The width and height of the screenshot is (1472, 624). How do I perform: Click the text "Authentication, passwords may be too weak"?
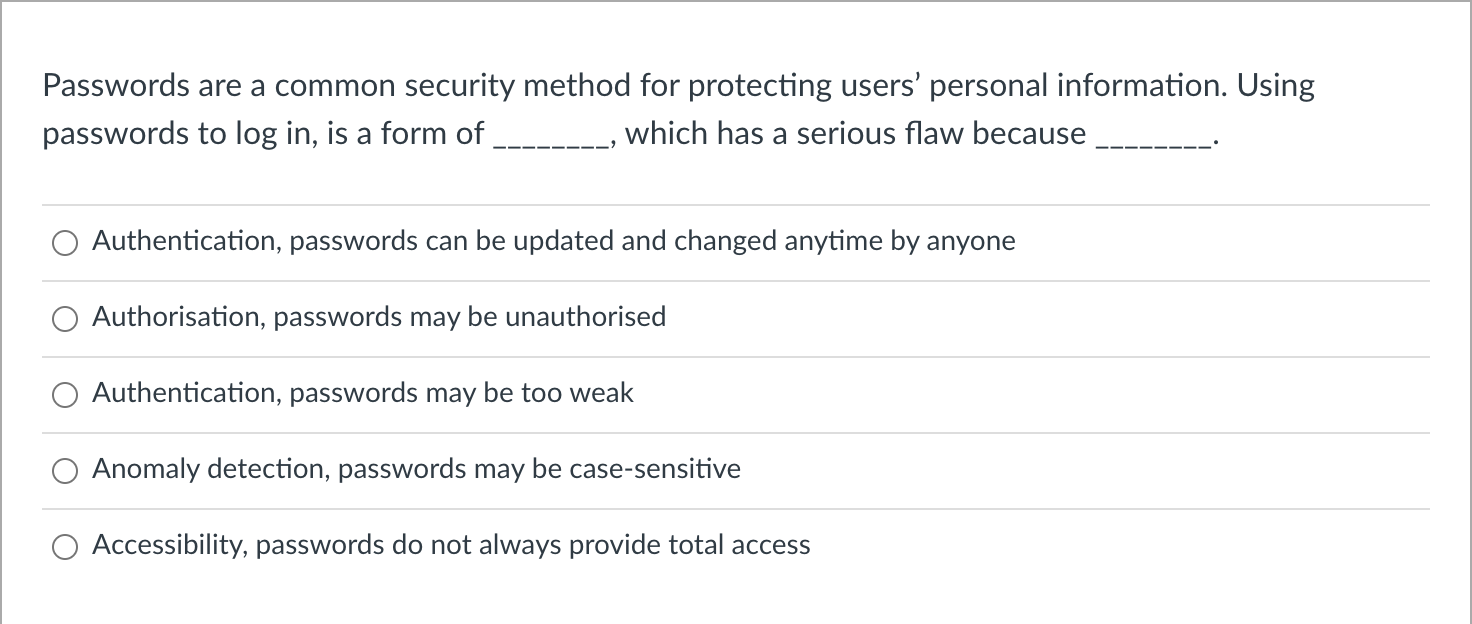pyautogui.click(x=362, y=393)
